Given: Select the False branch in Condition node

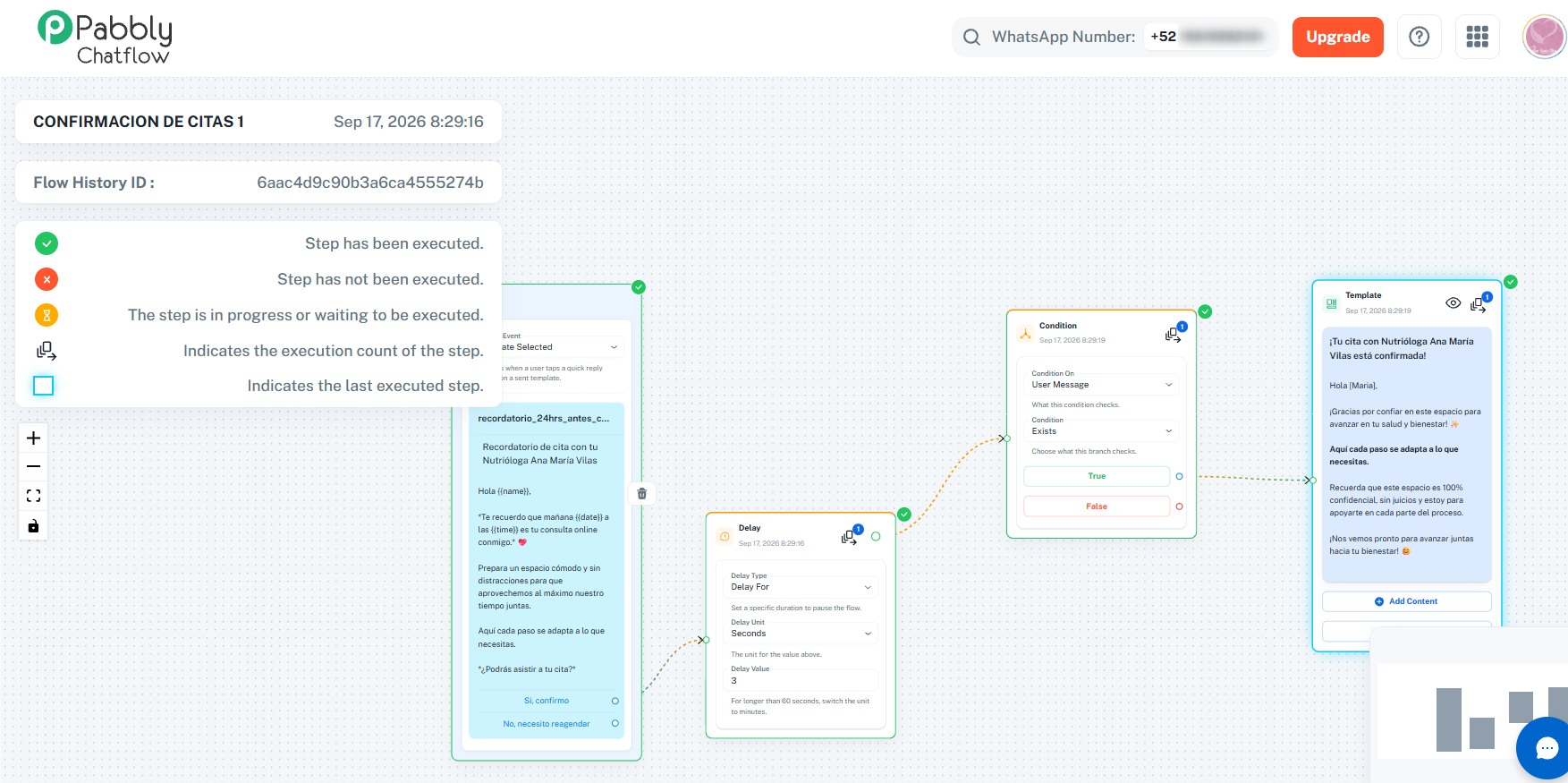Looking at the screenshot, I should (x=1097, y=506).
